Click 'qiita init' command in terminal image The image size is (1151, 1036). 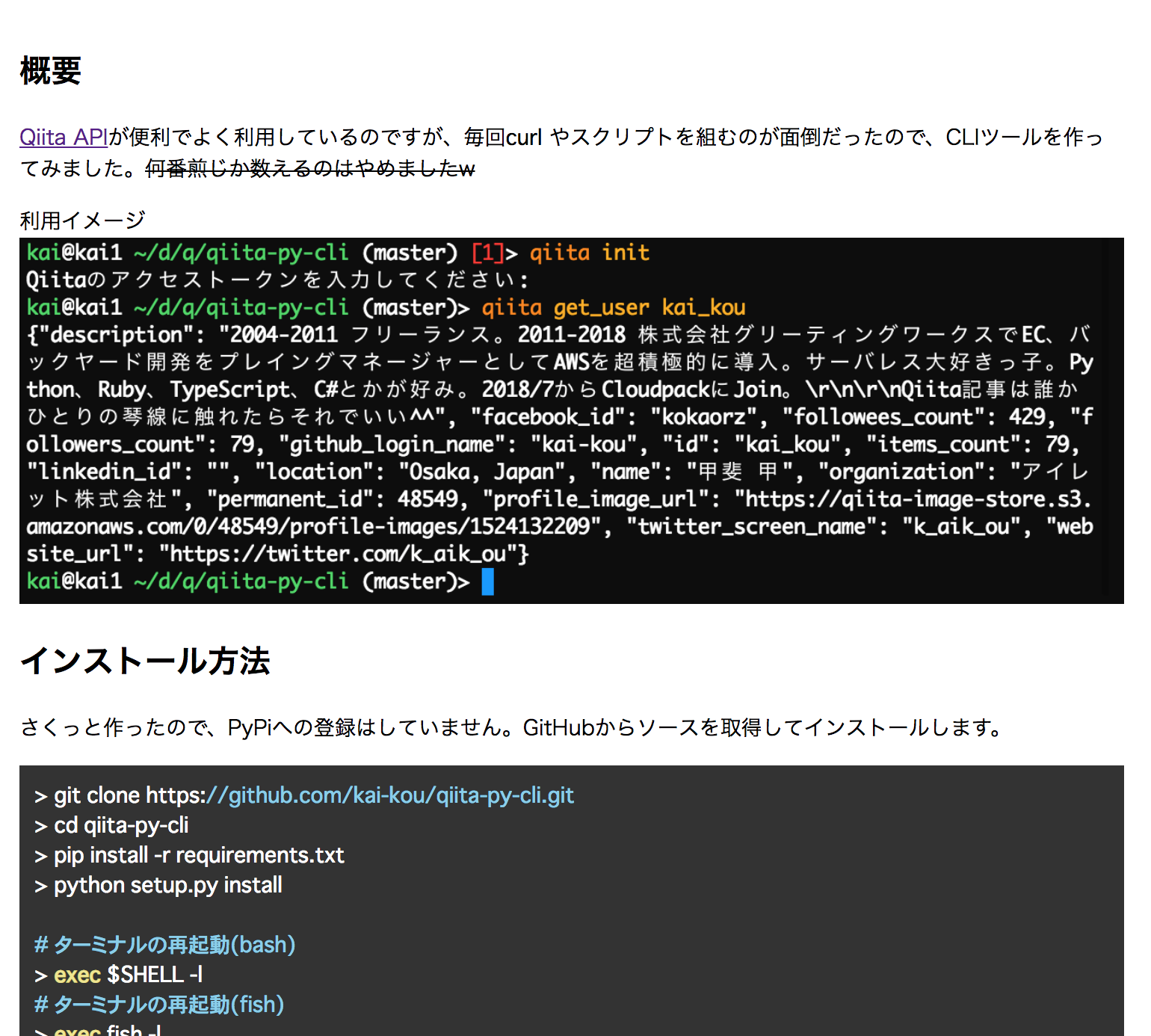click(x=590, y=253)
